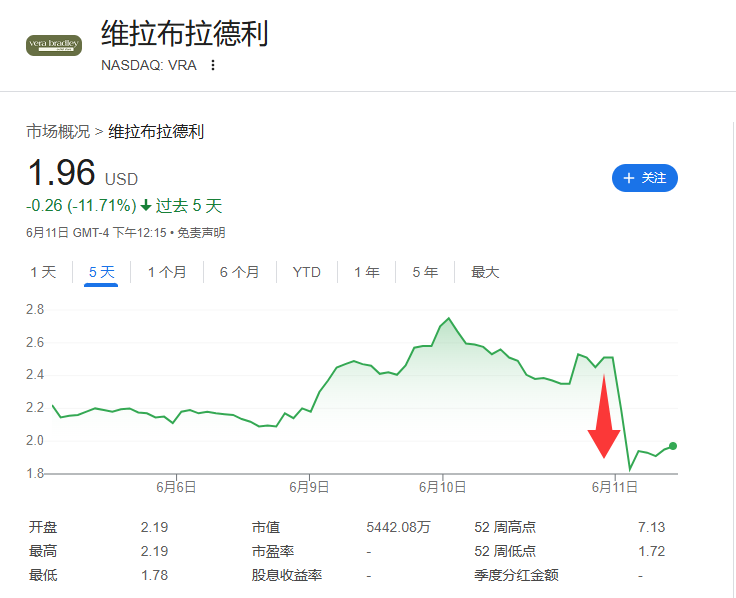Viewport: 736px width, 598px height.
Task: Select the 1 天 range tab
Action: [43, 272]
